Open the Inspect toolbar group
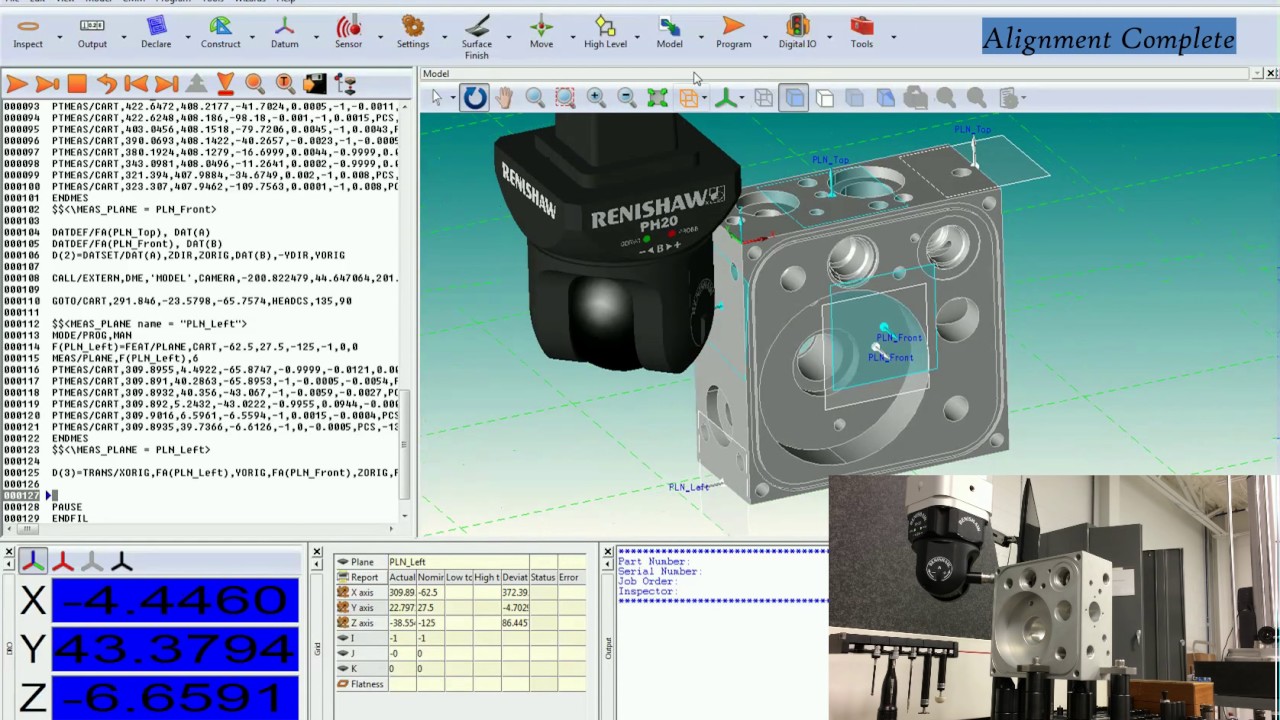 [x=28, y=31]
